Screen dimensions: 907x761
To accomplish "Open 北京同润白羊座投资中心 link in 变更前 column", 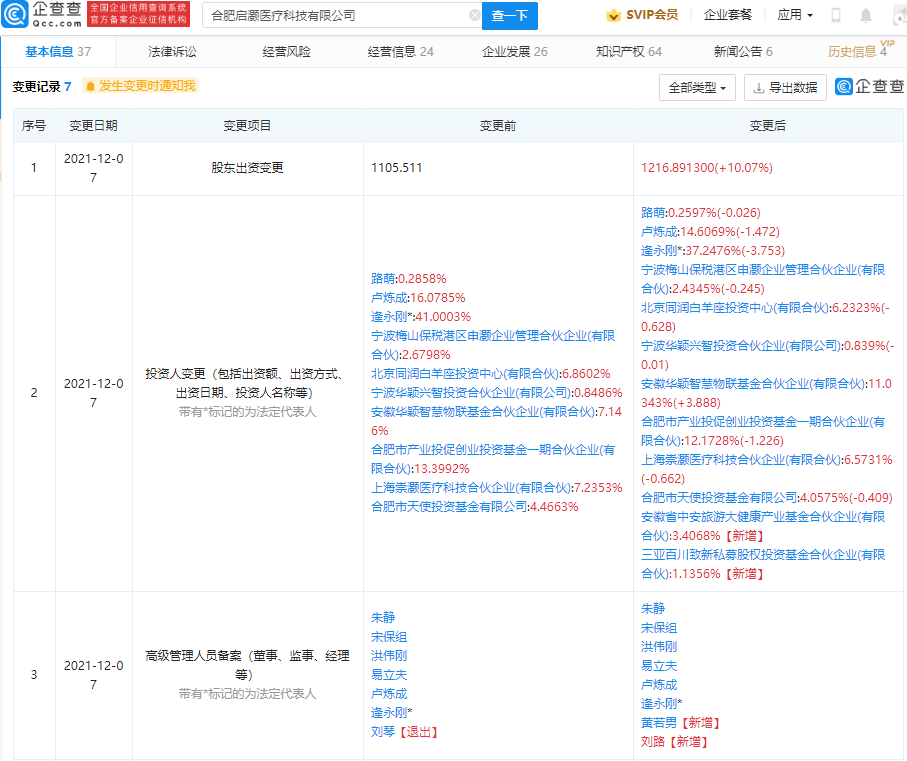I will click(464, 374).
